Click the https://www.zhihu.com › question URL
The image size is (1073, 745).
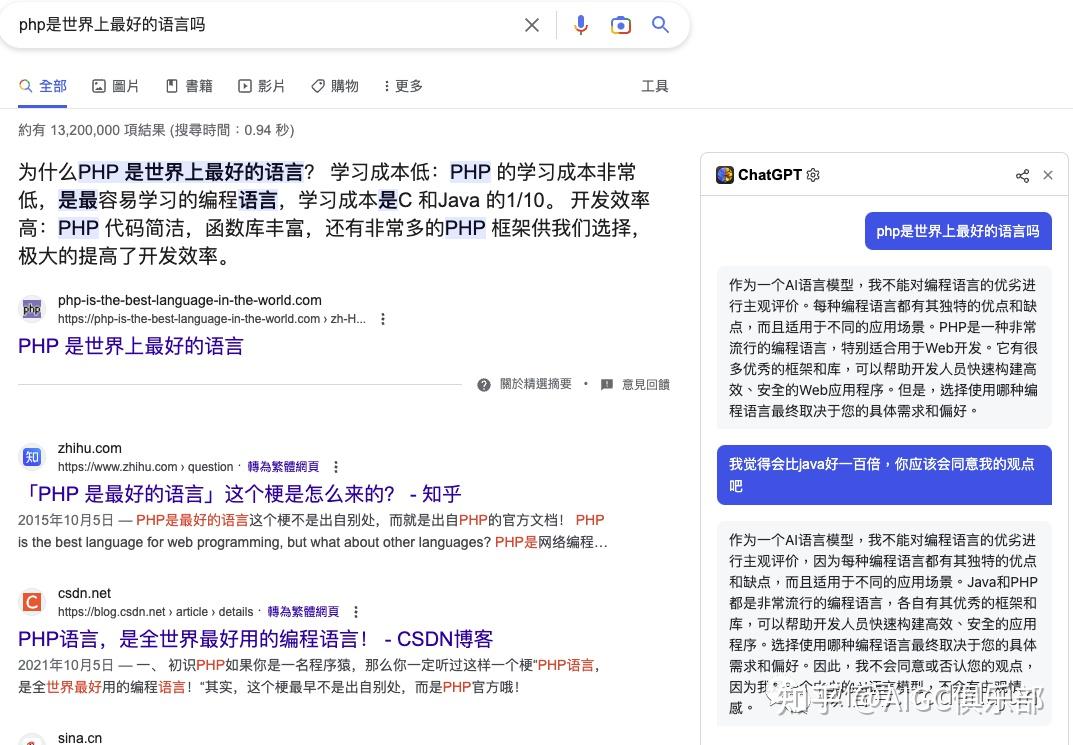(x=145, y=467)
